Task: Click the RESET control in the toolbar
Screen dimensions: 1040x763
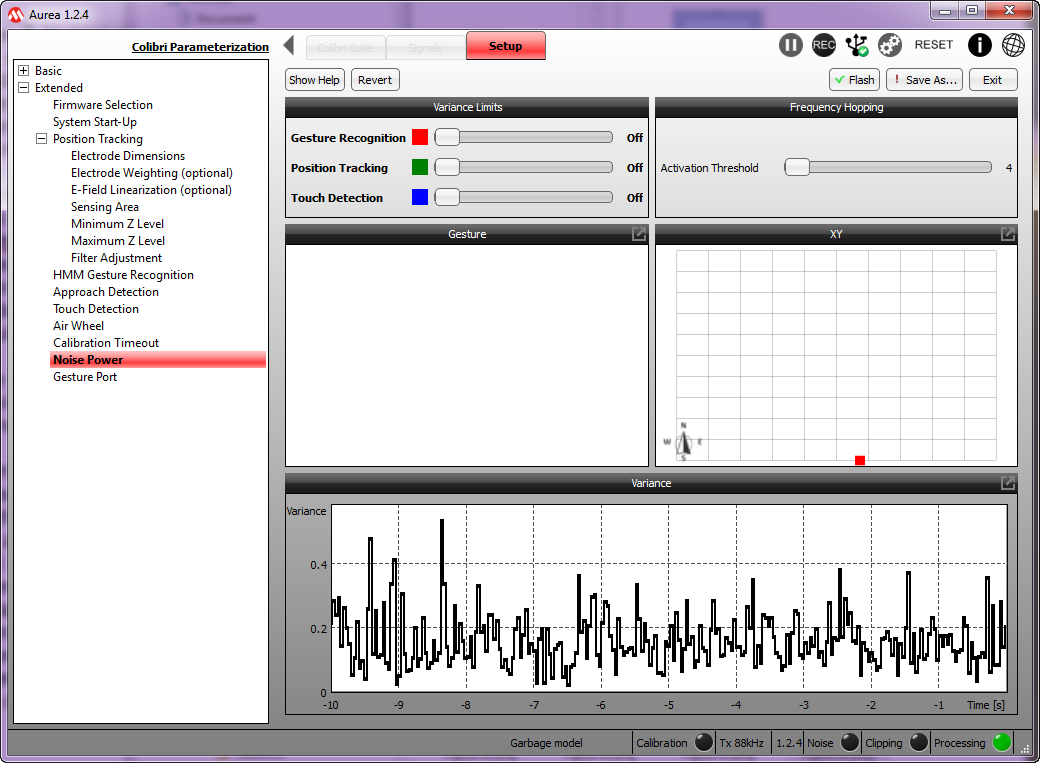Action: point(934,45)
